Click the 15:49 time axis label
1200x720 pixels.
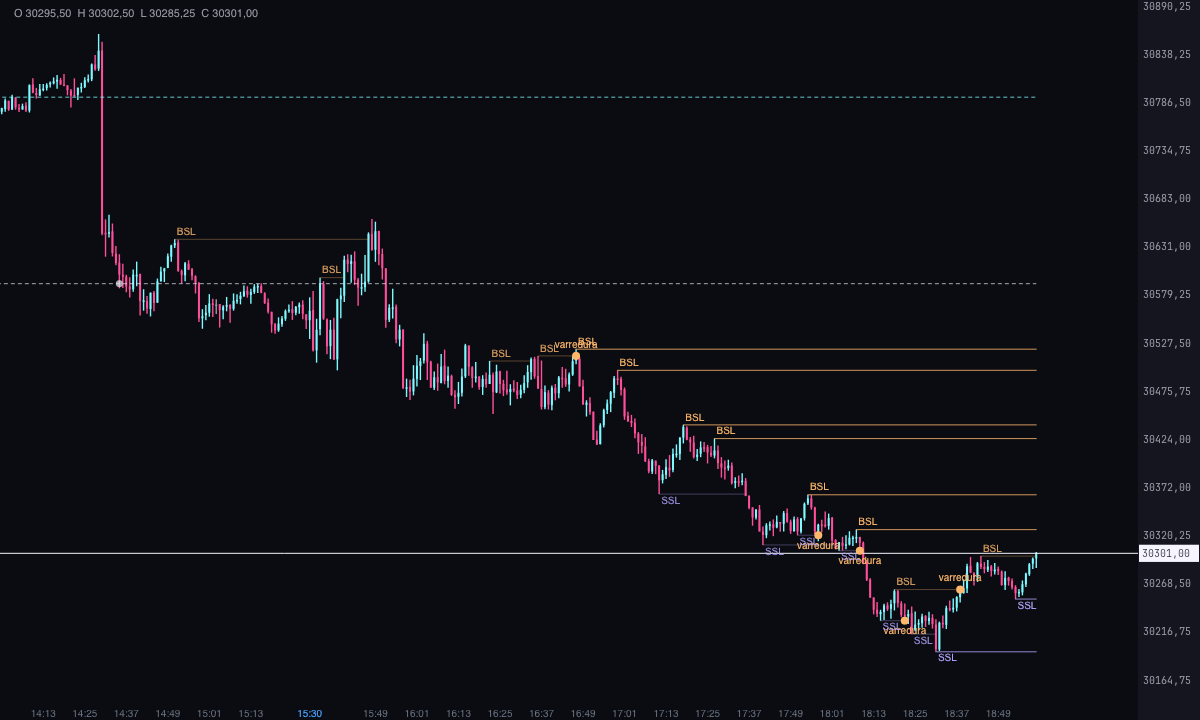(376, 714)
